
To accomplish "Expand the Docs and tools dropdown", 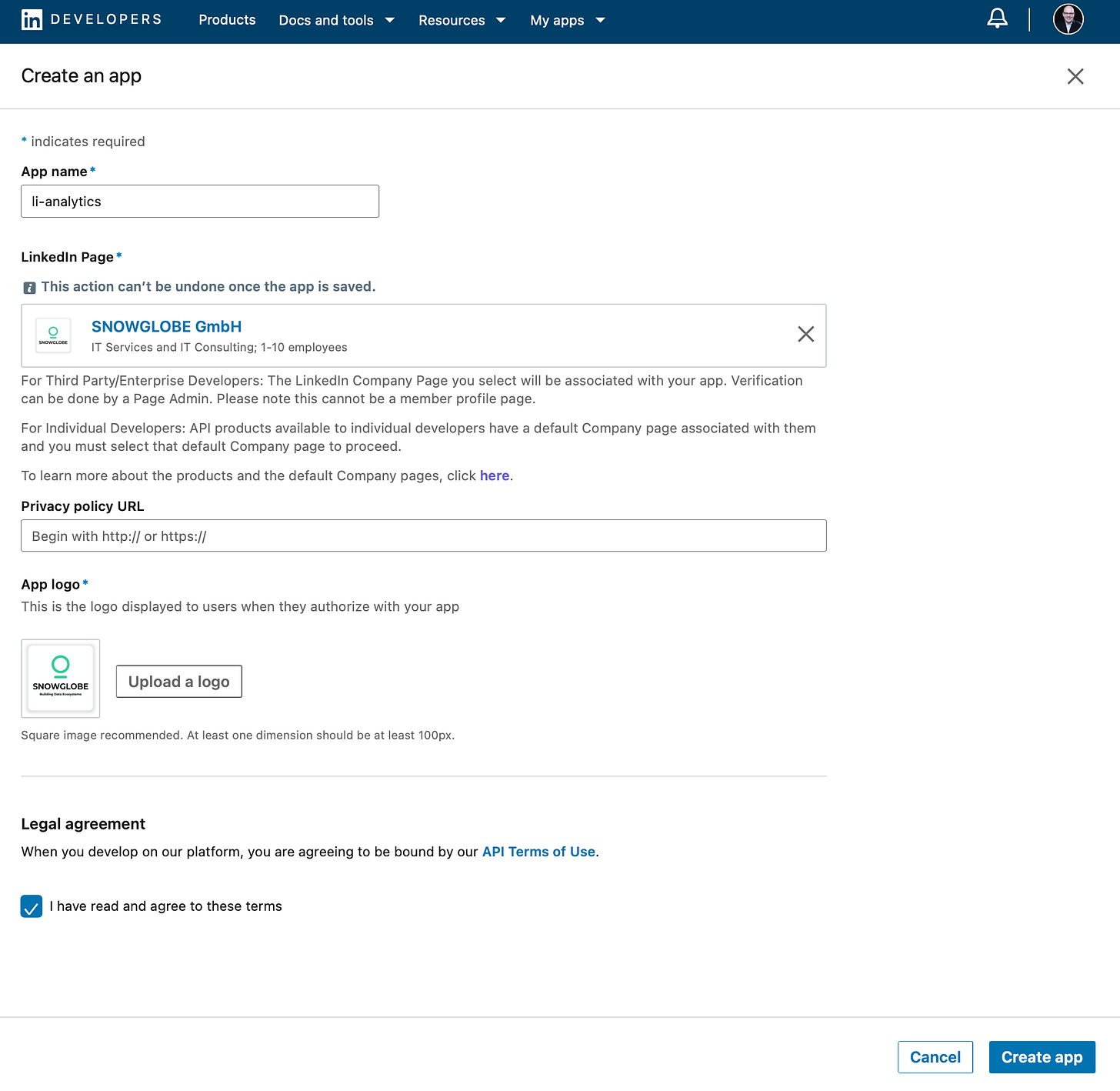I will tap(336, 20).
